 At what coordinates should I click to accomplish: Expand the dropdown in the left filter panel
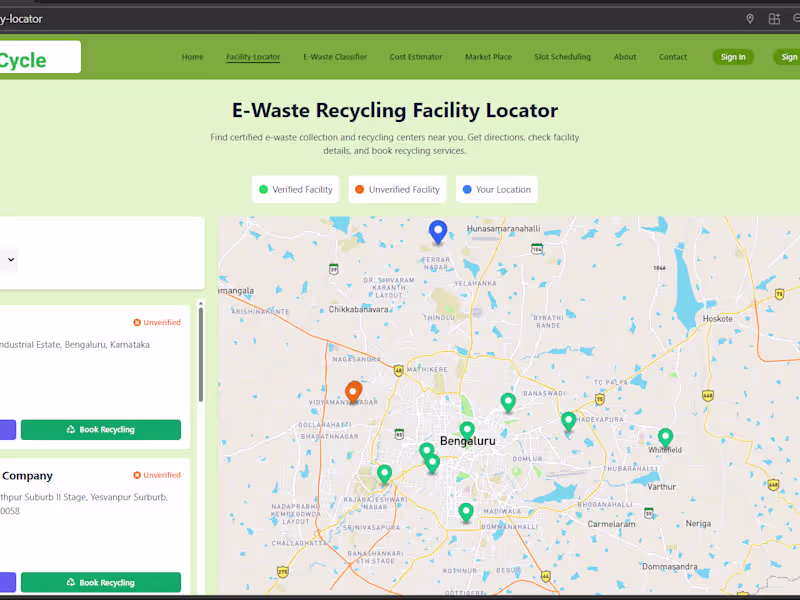point(10,260)
